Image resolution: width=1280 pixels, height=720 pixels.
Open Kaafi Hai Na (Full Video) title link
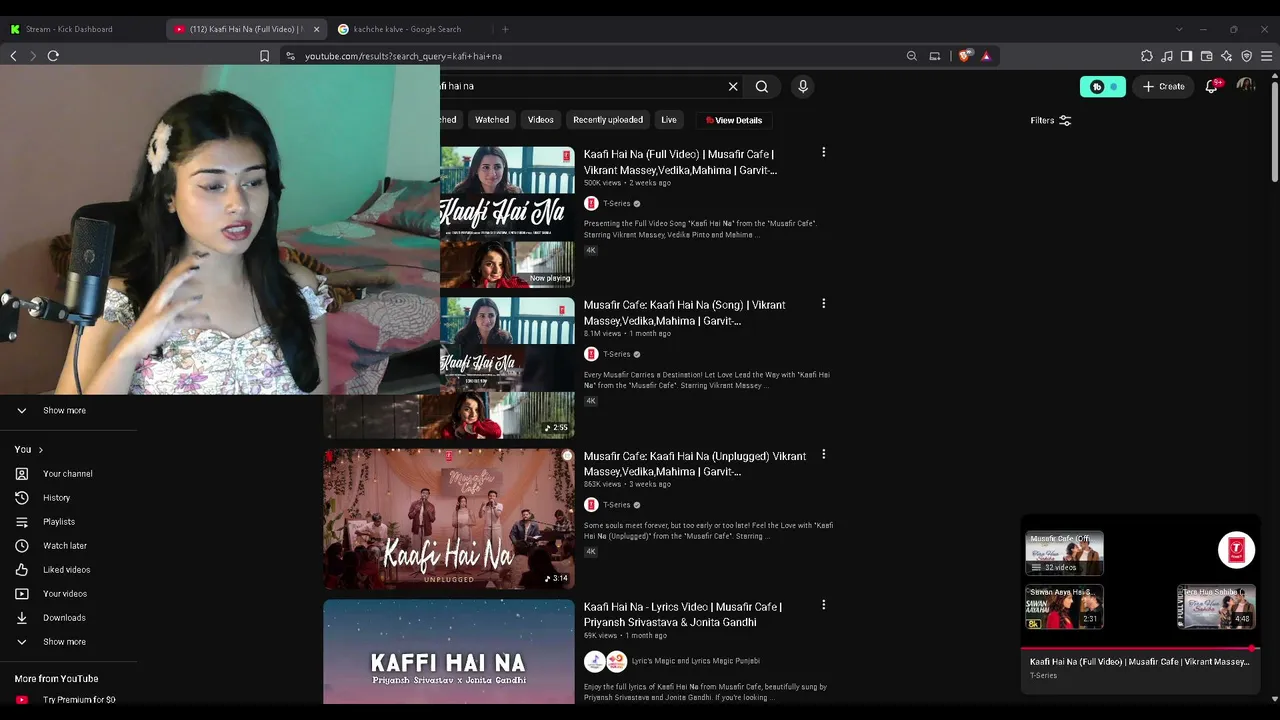[680, 162]
